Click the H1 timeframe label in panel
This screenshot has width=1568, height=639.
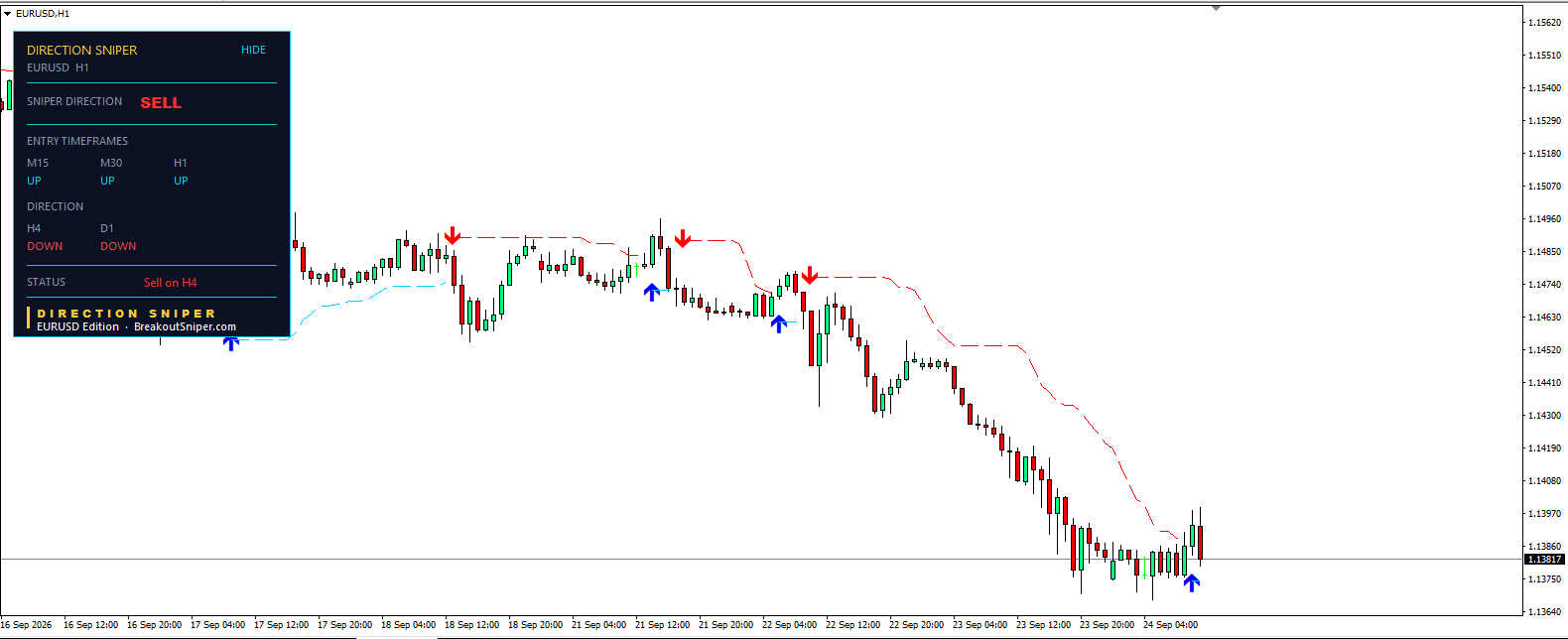click(181, 163)
